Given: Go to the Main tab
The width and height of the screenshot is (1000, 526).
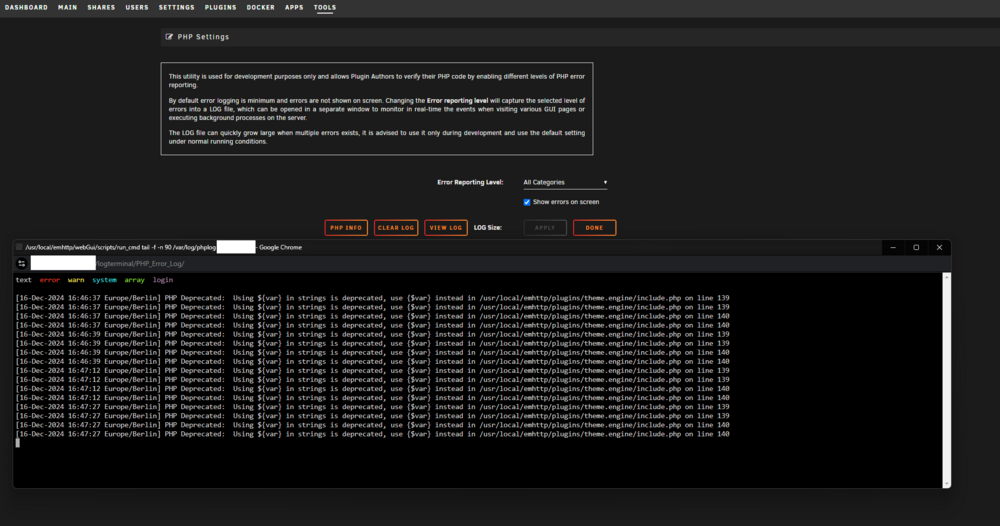Looking at the screenshot, I should [x=68, y=8].
